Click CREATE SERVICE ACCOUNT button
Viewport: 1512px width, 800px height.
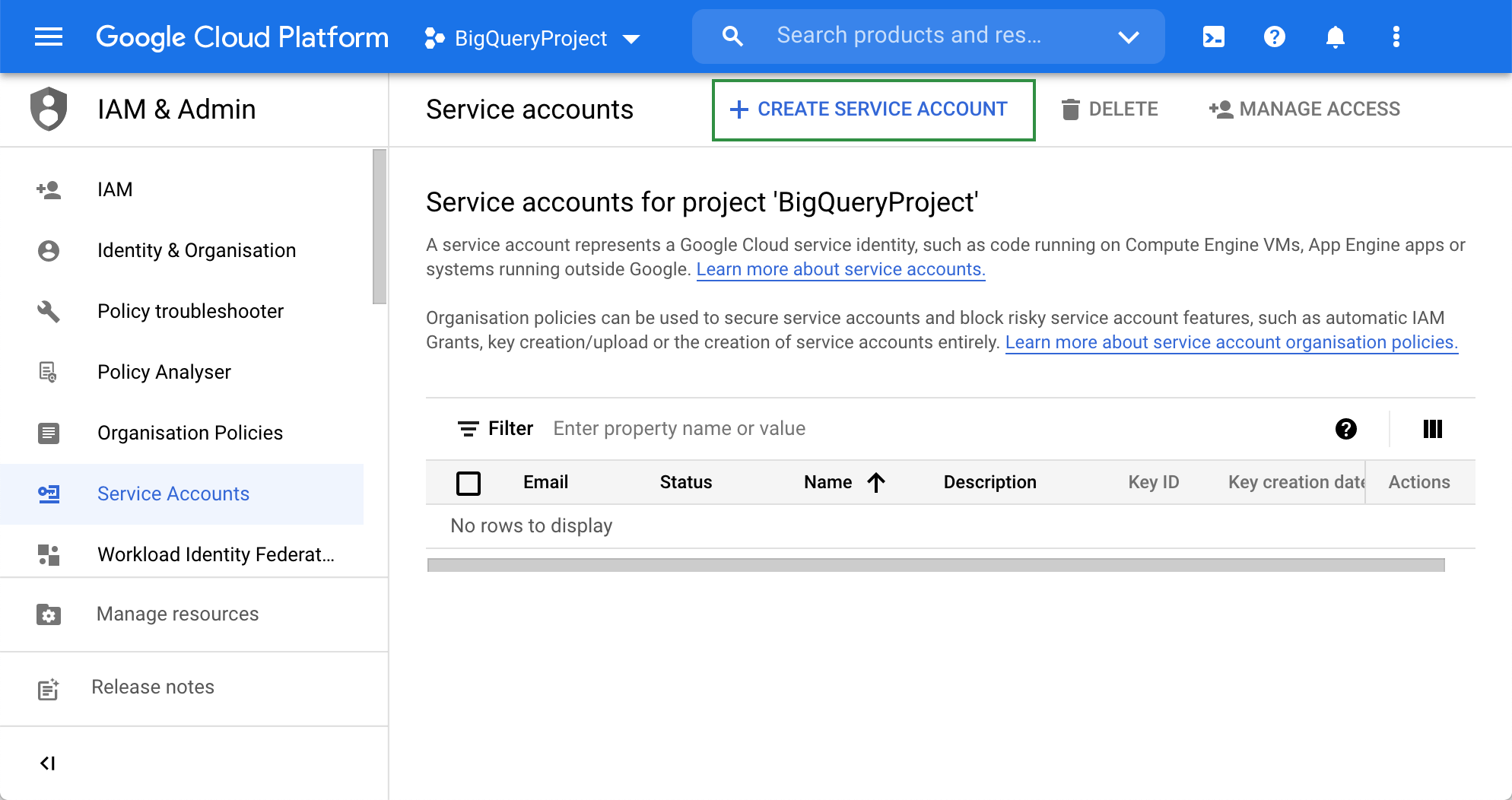[872, 109]
